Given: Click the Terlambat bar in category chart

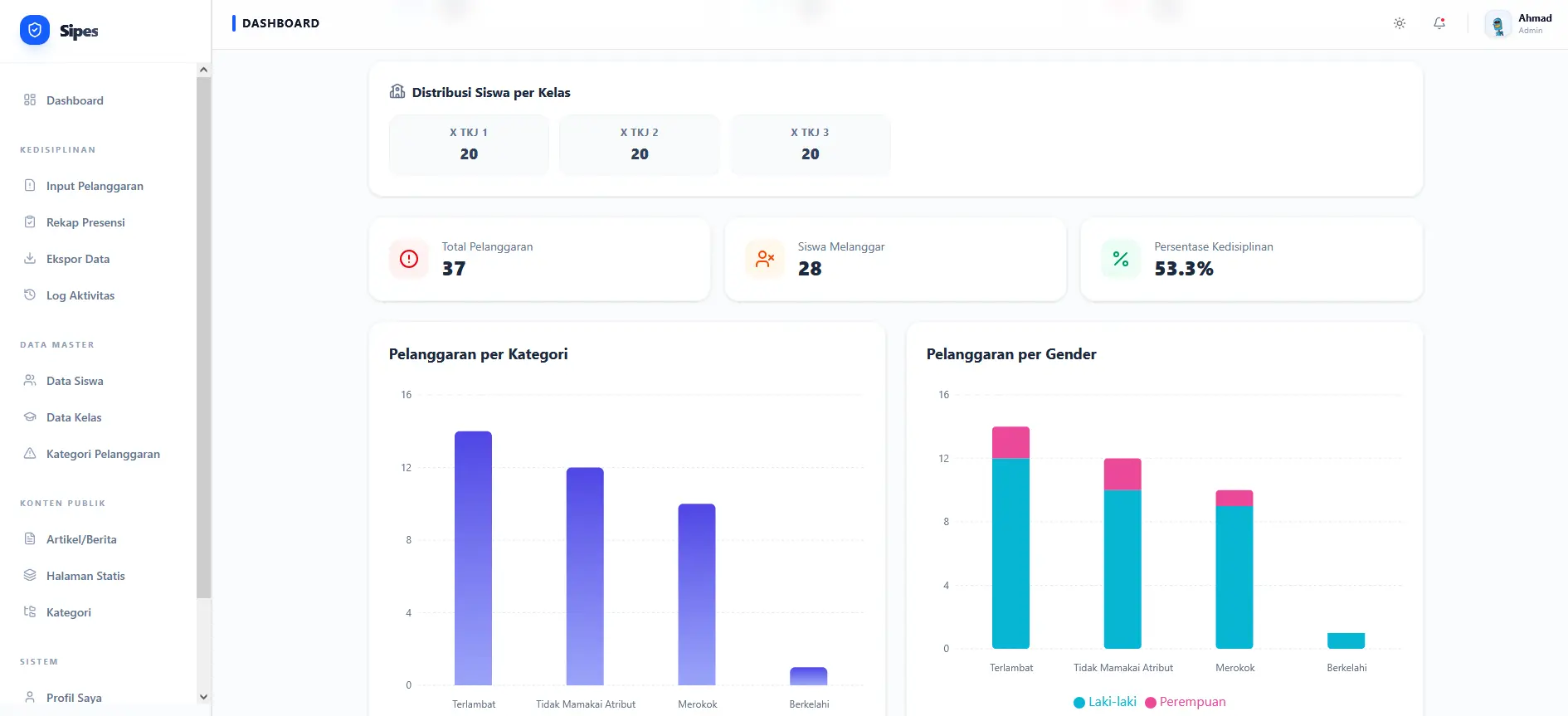Looking at the screenshot, I should 473,558.
